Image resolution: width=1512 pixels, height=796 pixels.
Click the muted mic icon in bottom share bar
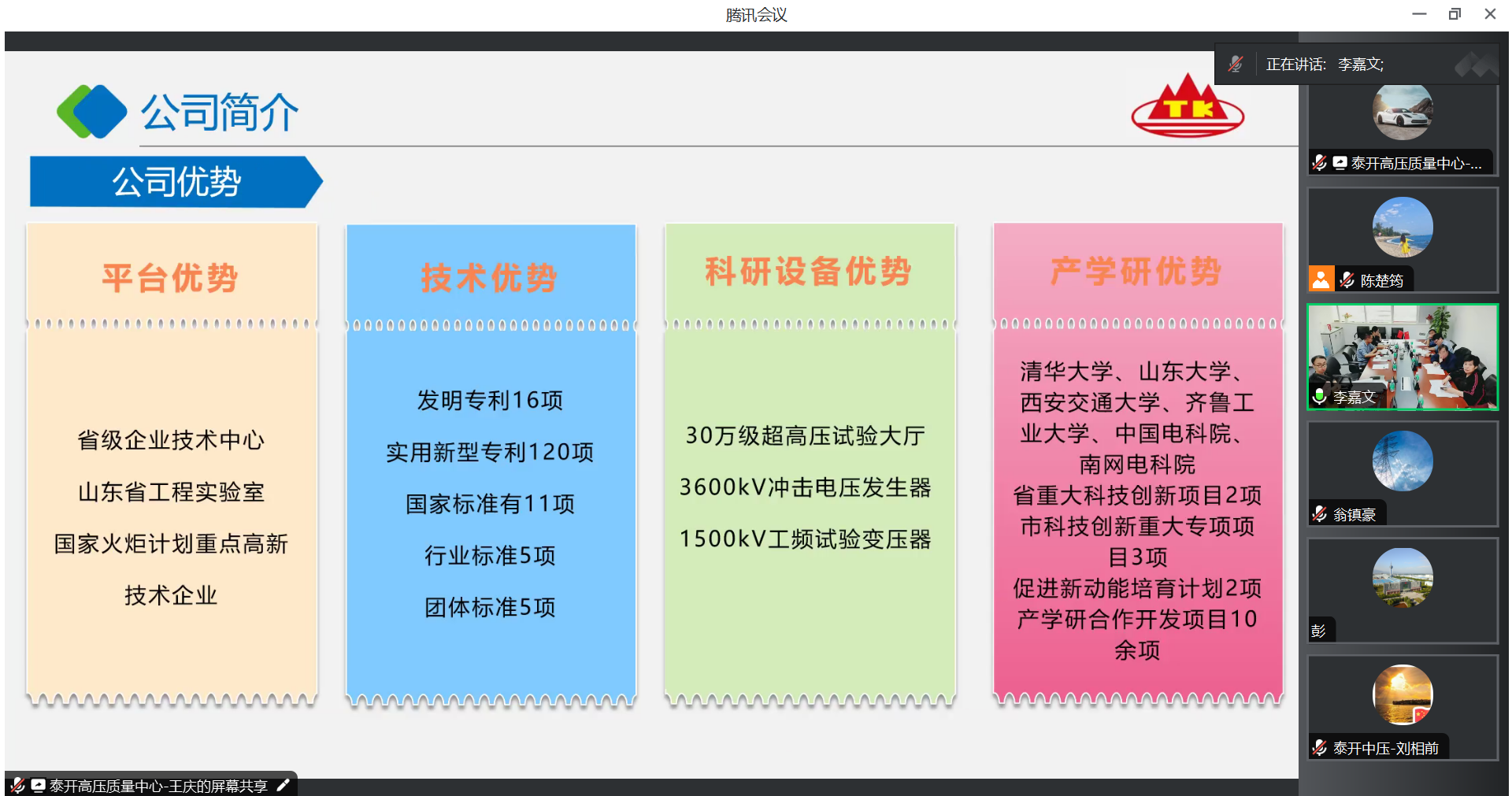17,785
